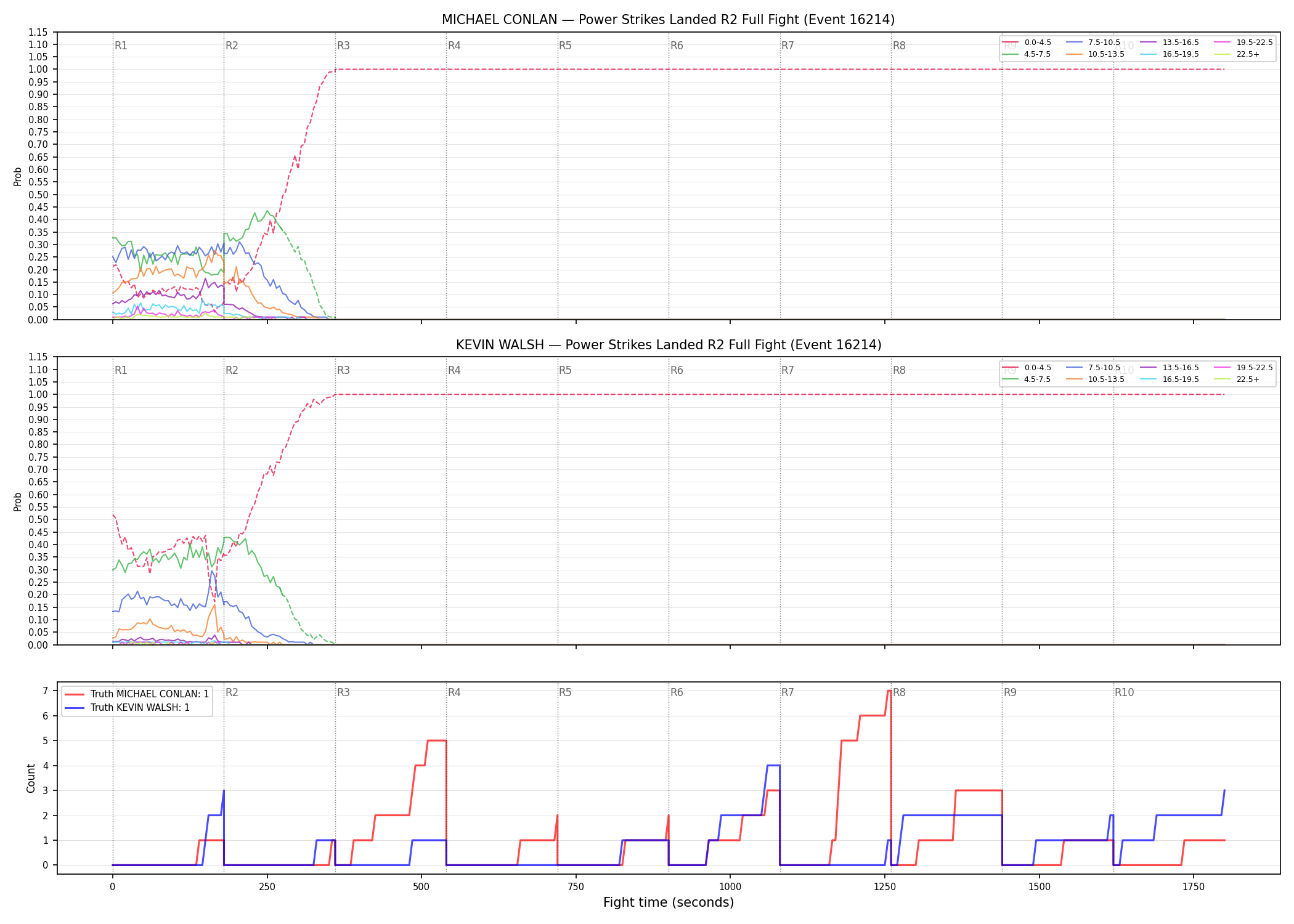Click the R4 round marker in Walsh chart
This screenshot has height=924, width=1294.
[x=454, y=370]
